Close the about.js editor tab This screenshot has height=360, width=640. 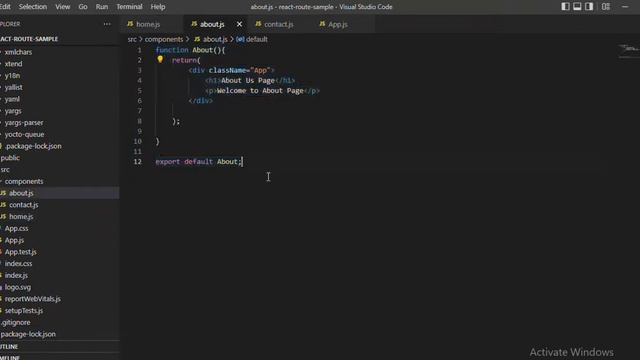(x=240, y=24)
